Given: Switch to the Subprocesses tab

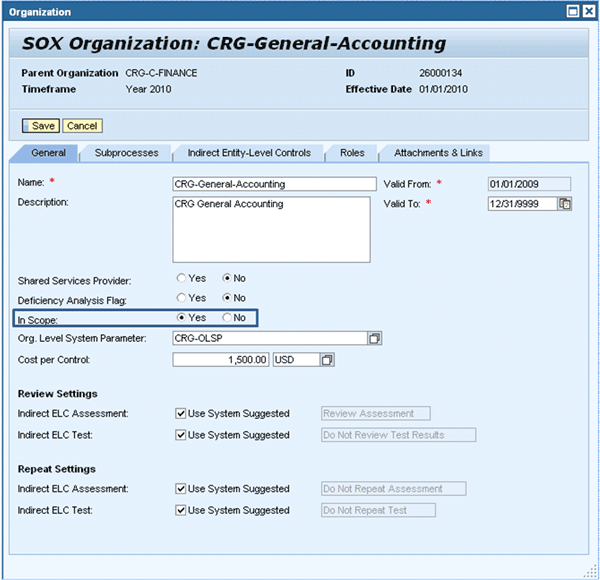Looking at the screenshot, I should (126, 153).
